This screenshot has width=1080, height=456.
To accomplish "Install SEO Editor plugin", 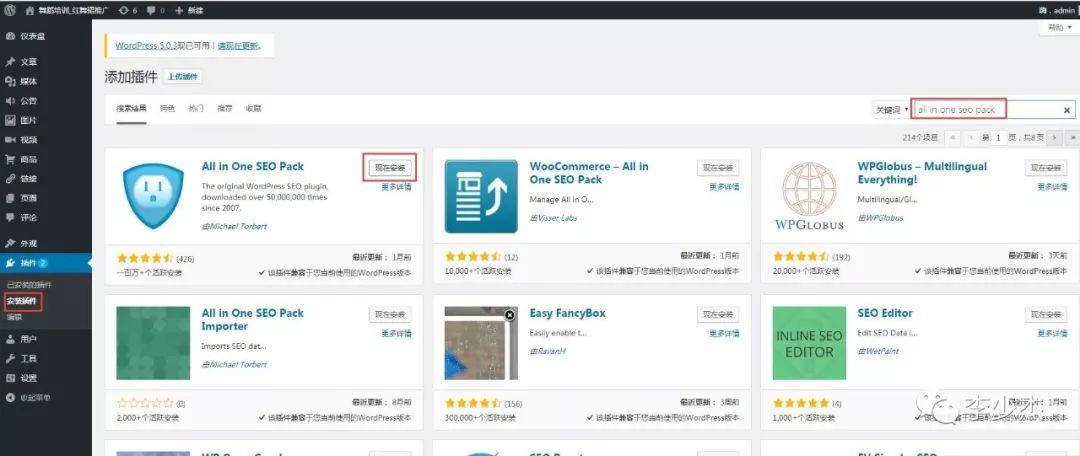I will pos(1046,314).
